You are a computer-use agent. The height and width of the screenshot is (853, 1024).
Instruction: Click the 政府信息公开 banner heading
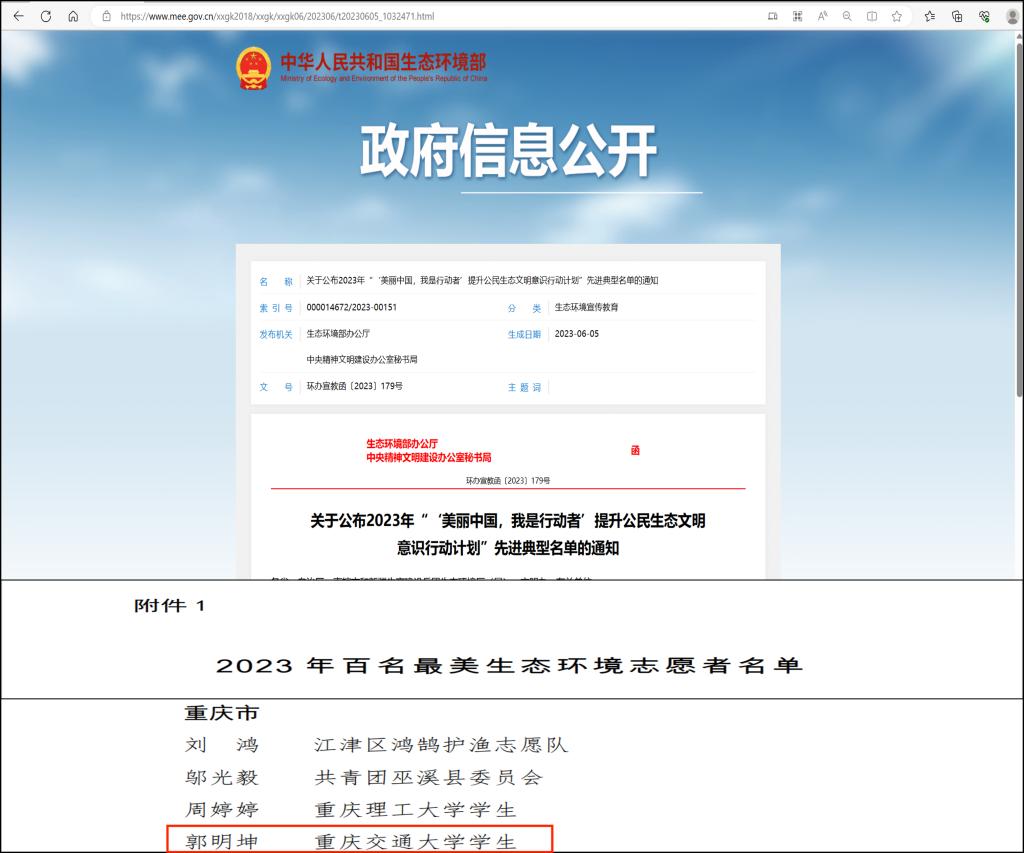coord(509,151)
